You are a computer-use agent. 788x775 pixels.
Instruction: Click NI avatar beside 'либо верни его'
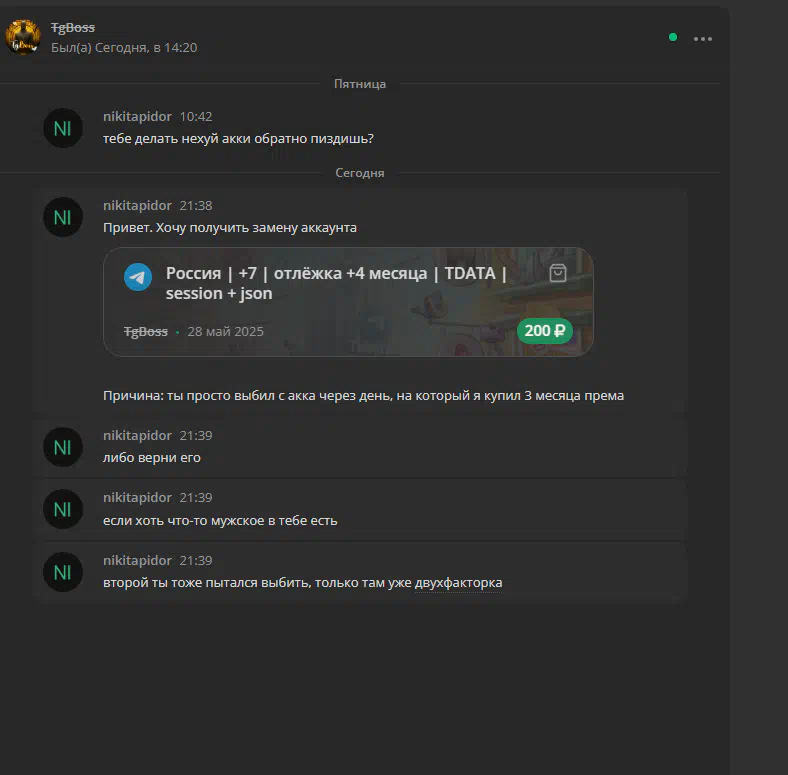pos(63,447)
